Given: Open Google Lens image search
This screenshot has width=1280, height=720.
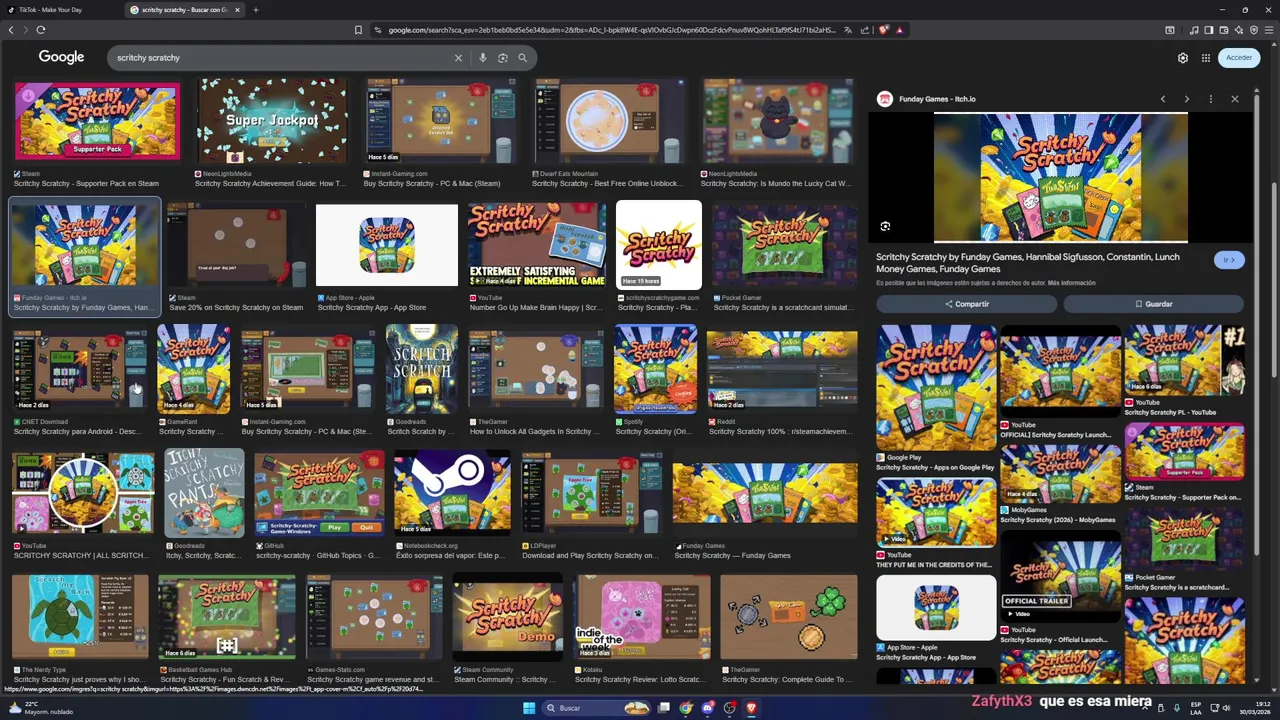Looking at the screenshot, I should [502, 58].
